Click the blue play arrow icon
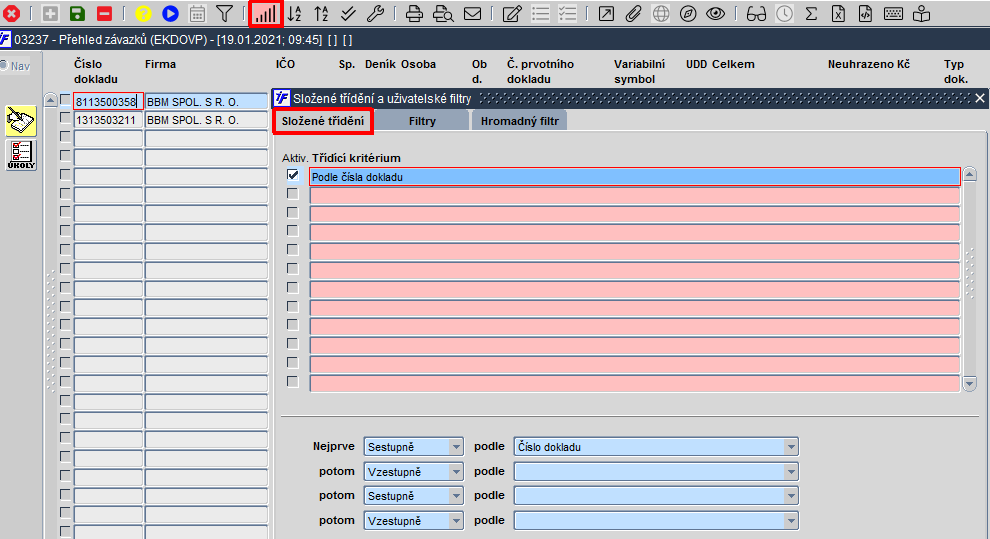The height and width of the screenshot is (539, 990). (x=170, y=13)
